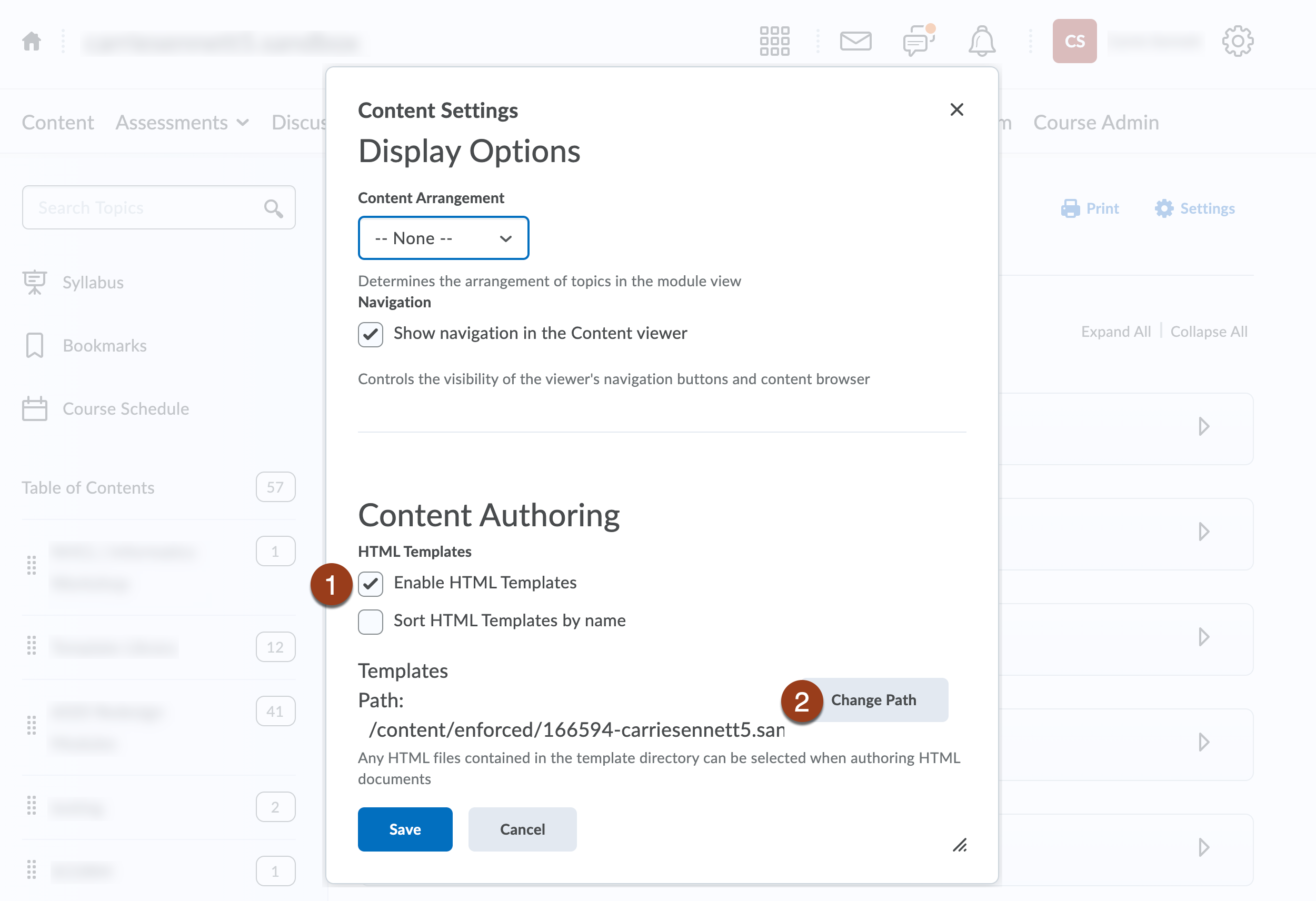The height and width of the screenshot is (901, 1316).
Task: Click the Print printer icon
Action: click(x=1070, y=208)
